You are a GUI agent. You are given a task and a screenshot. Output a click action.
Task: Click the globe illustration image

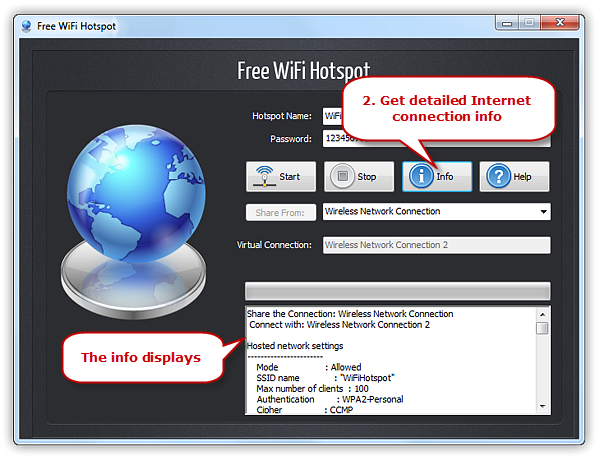tap(134, 221)
